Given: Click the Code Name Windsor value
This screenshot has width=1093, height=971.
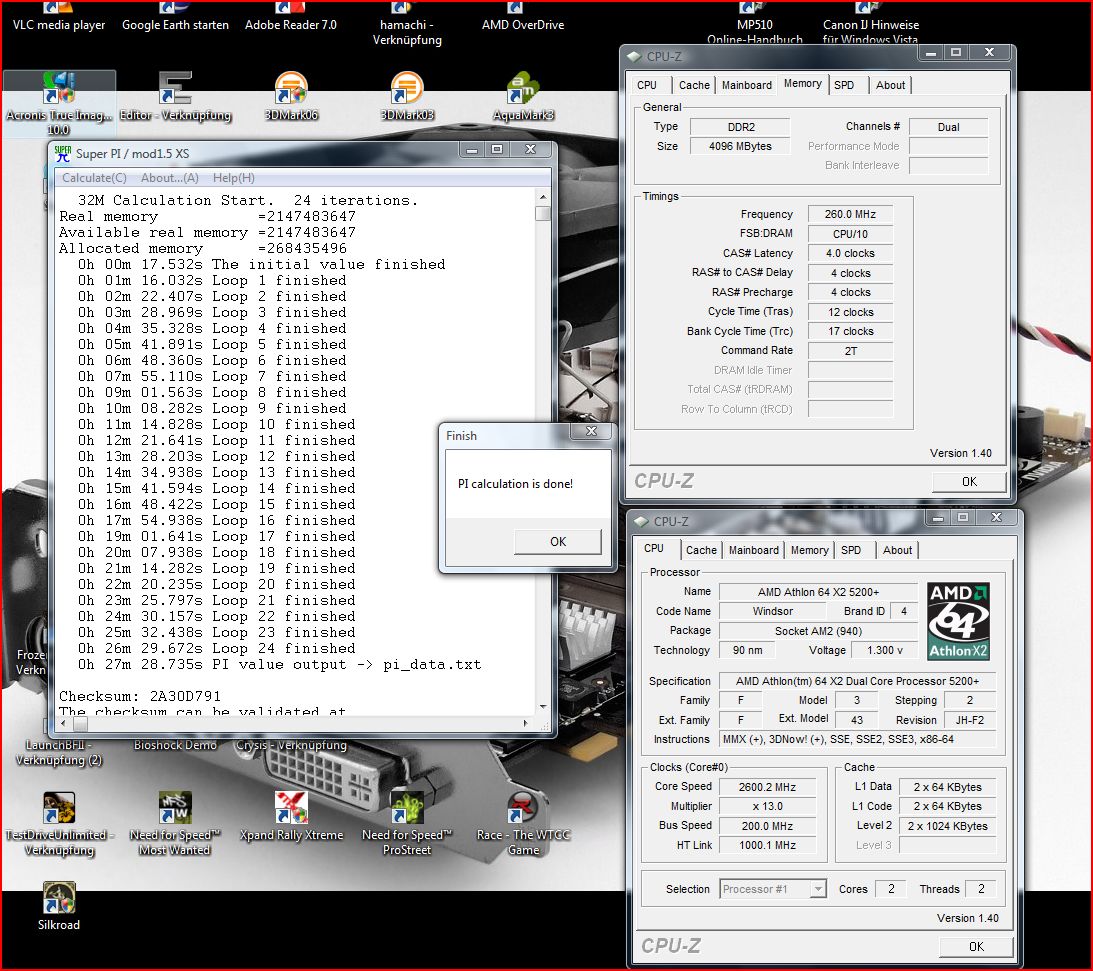Looking at the screenshot, I should click(772, 611).
